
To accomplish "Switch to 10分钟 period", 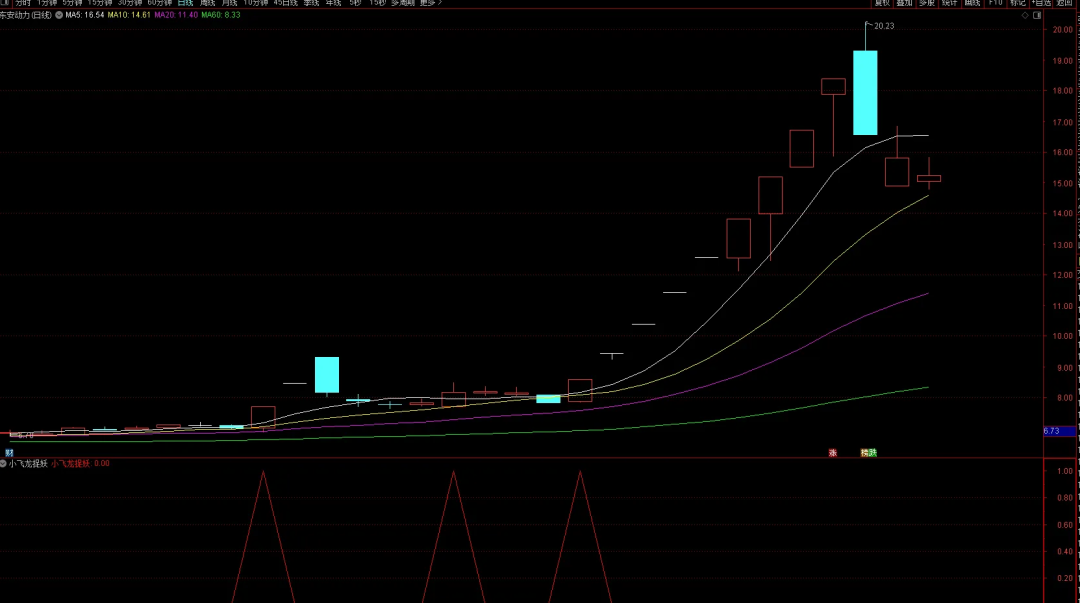I will [x=256, y=3].
